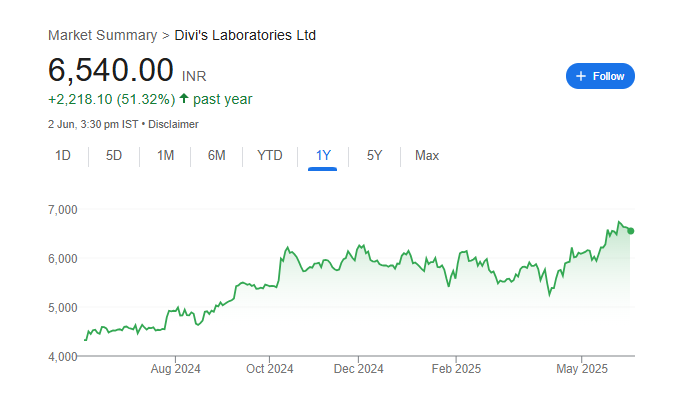This screenshot has width=680, height=395.
Task: Click the Dec 2024 axis label
Action: click(x=359, y=369)
